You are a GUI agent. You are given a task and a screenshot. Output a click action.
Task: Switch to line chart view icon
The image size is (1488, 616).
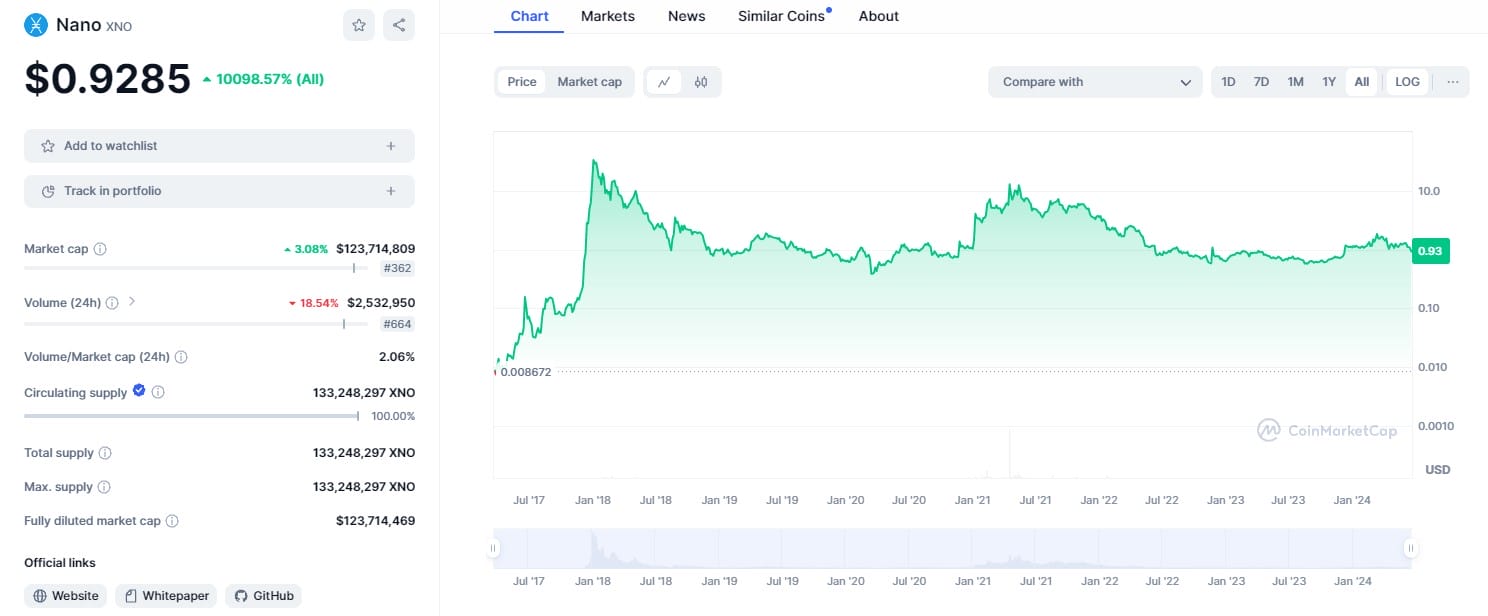[x=664, y=82]
